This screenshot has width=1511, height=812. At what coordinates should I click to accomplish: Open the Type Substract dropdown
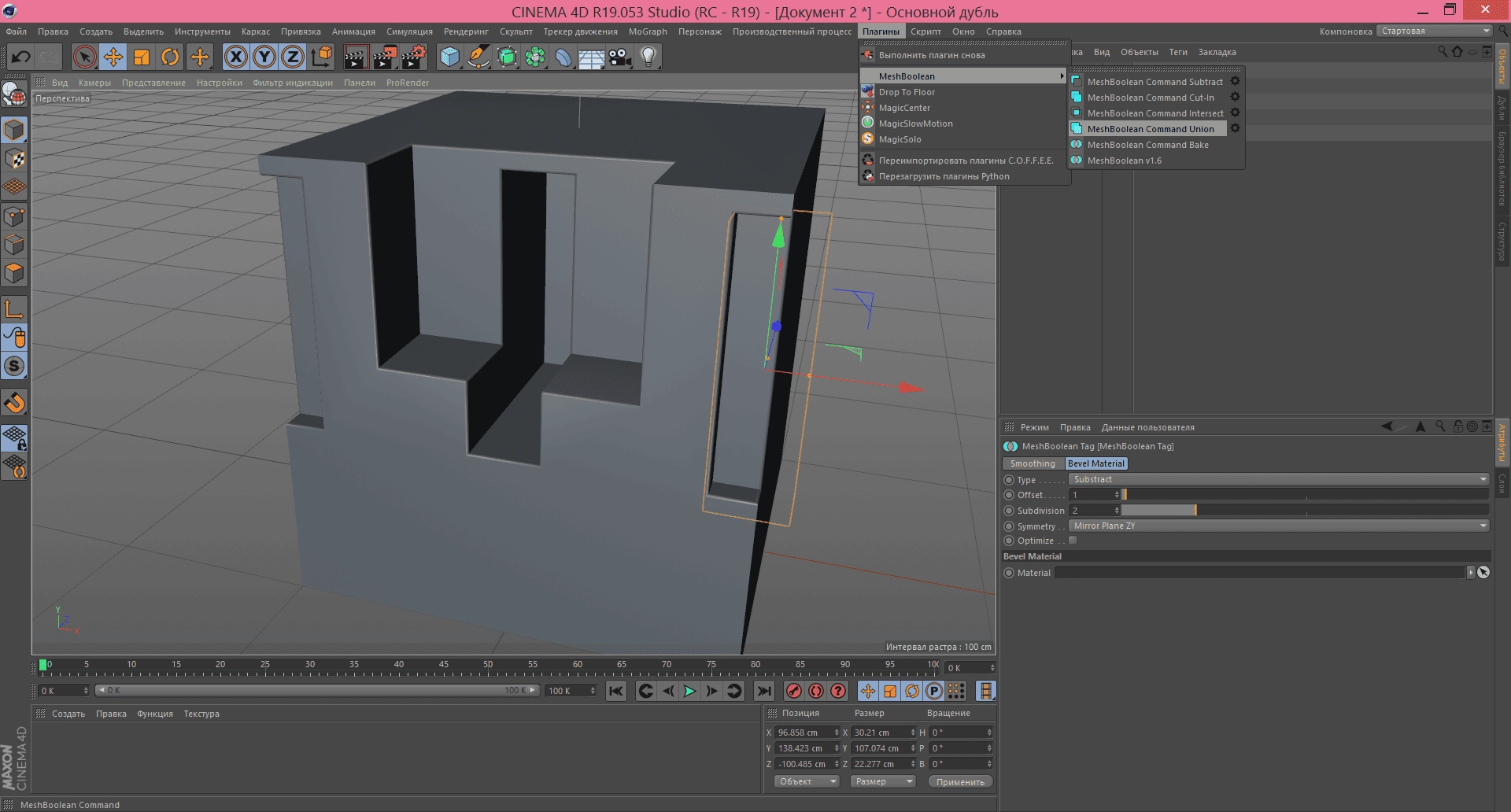[x=1279, y=479]
